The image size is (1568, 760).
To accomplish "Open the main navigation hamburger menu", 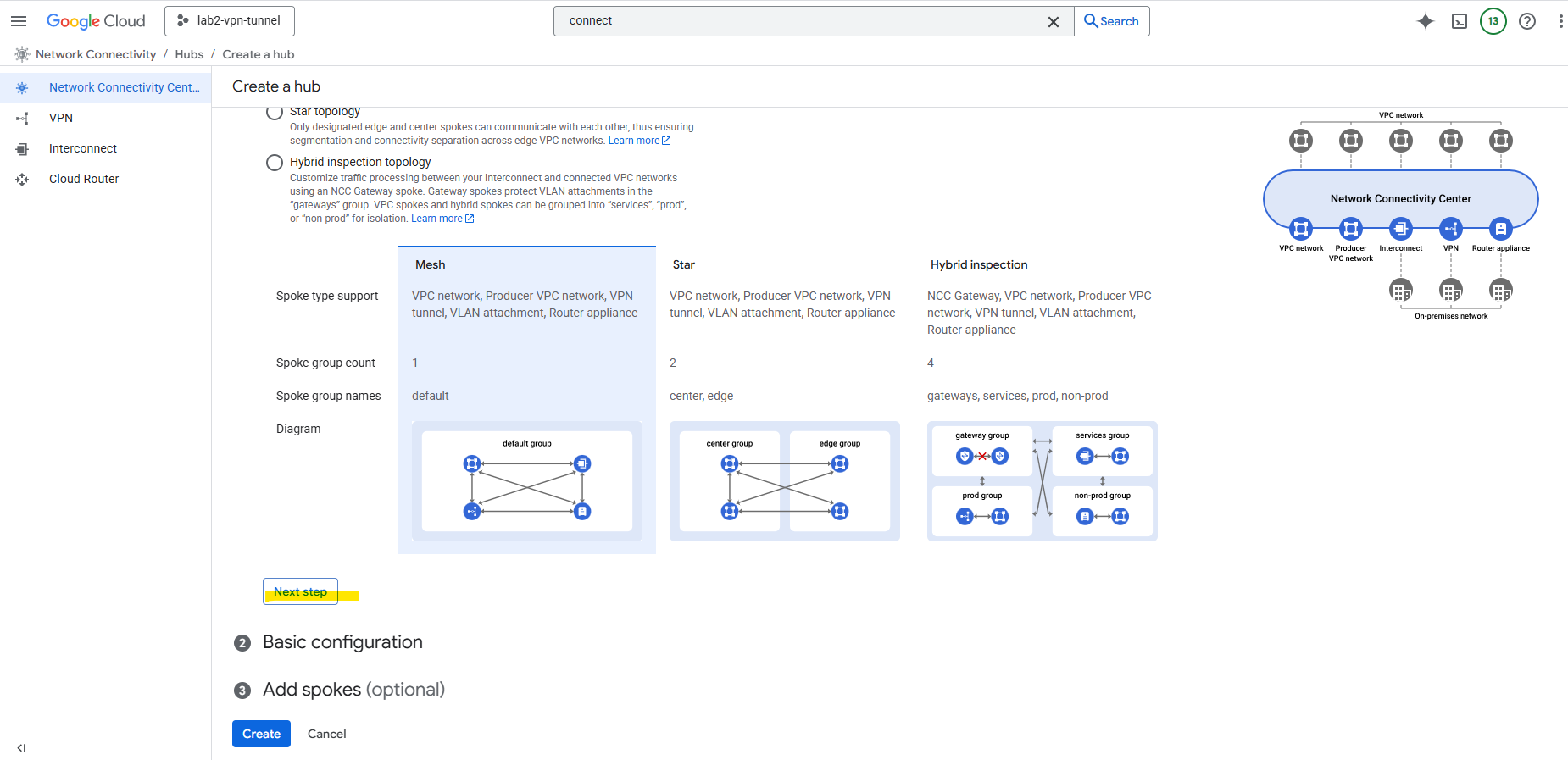I will [19, 21].
